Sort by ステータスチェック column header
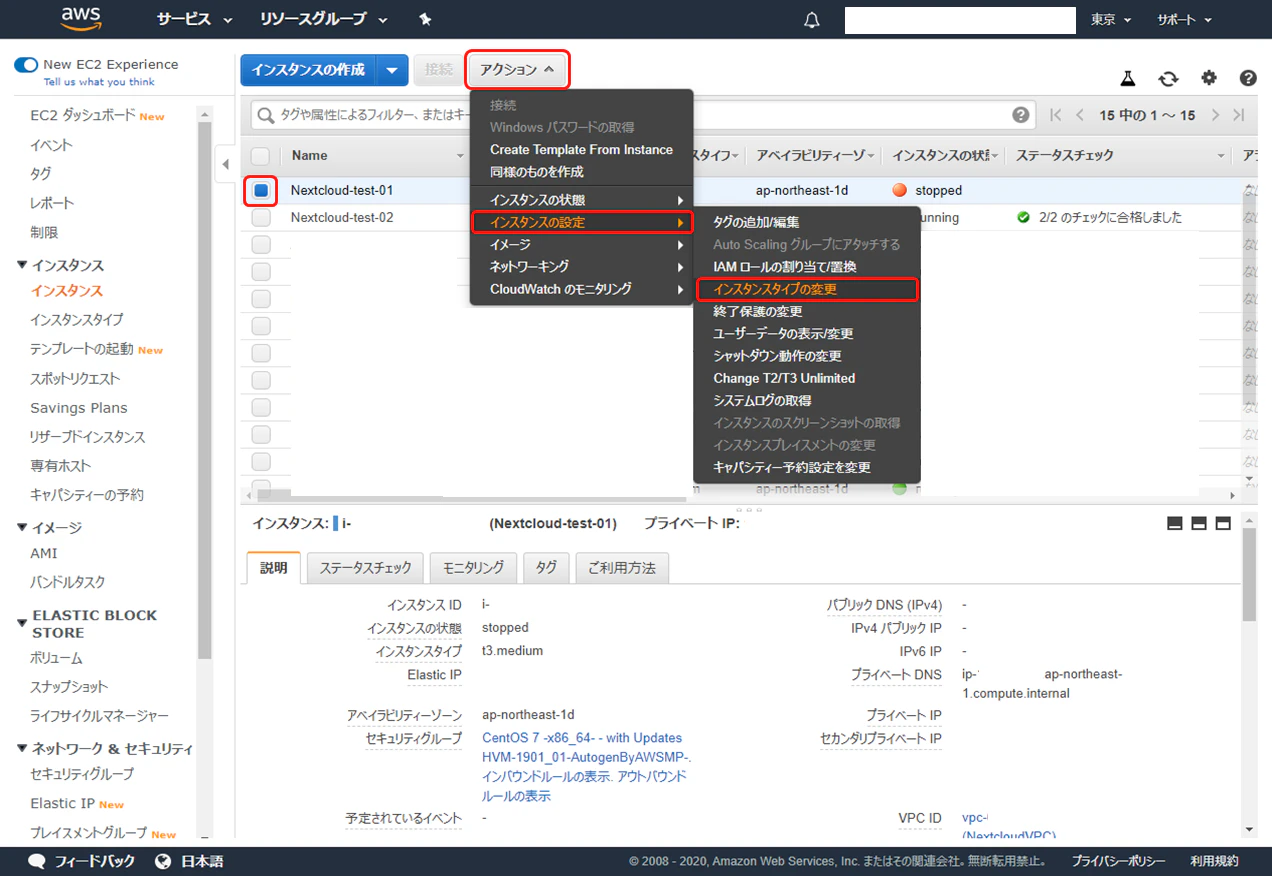This screenshot has width=1272, height=876. pyautogui.click(x=1121, y=155)
